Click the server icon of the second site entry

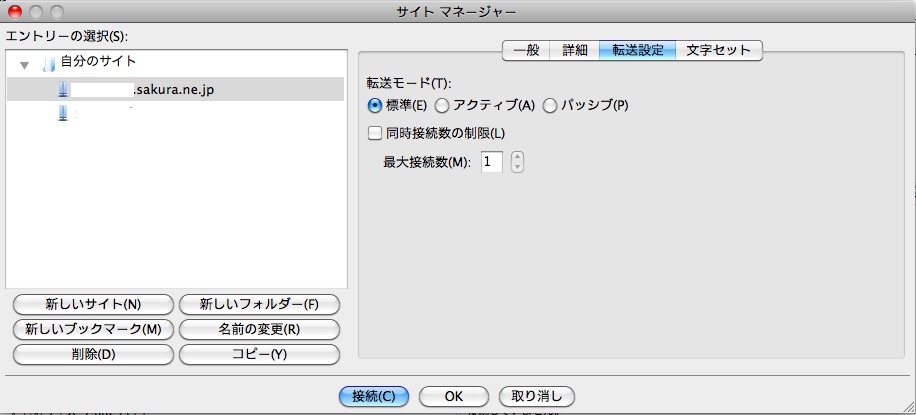63,115
